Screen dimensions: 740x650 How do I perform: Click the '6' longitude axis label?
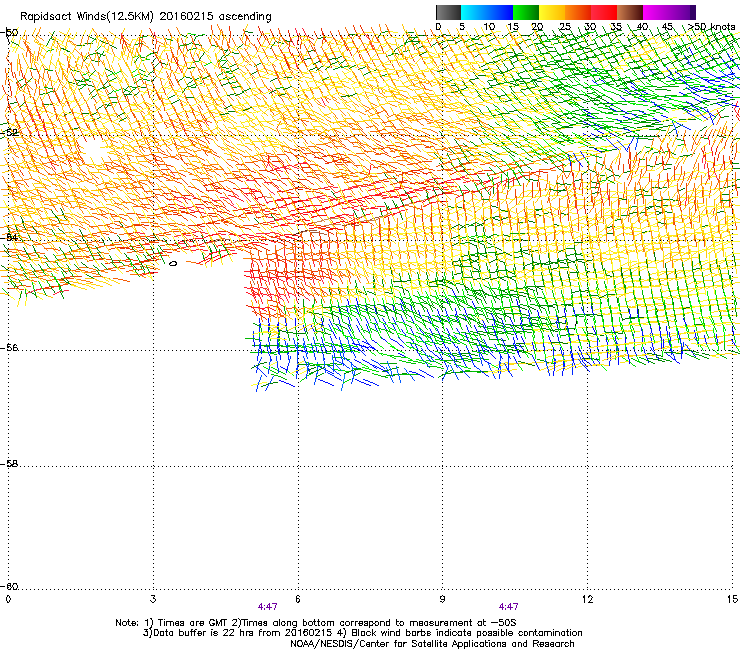click(x=298, y=599)
